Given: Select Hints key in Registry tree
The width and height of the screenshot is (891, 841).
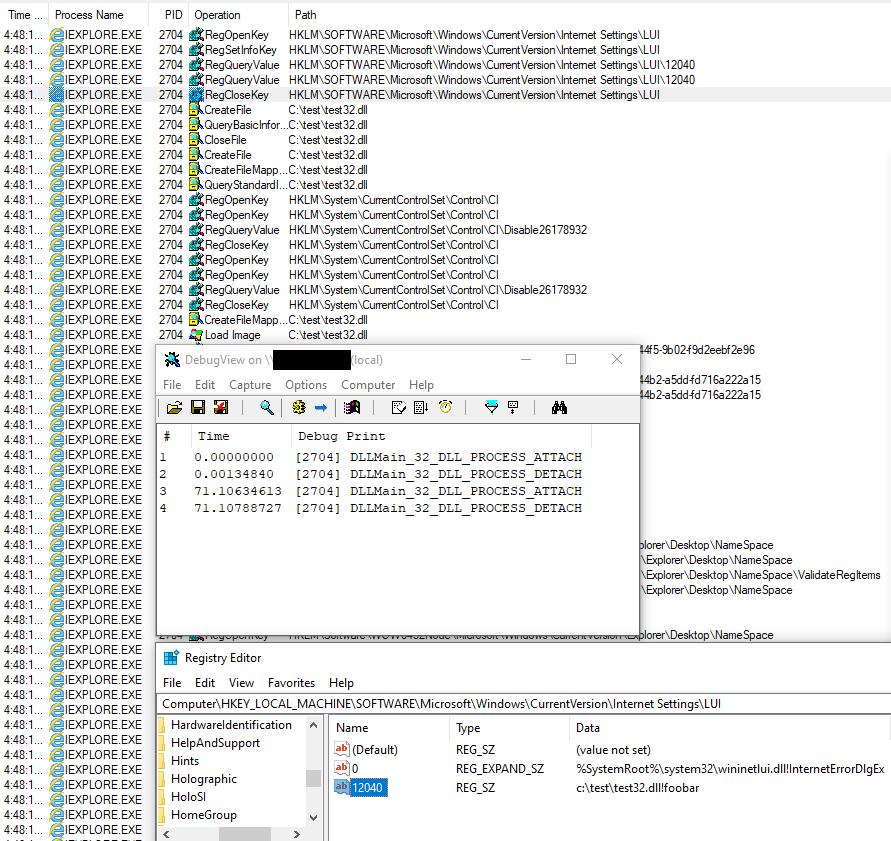Looking at the screenshot, I should pyautogui.click(x=185, y=761).
